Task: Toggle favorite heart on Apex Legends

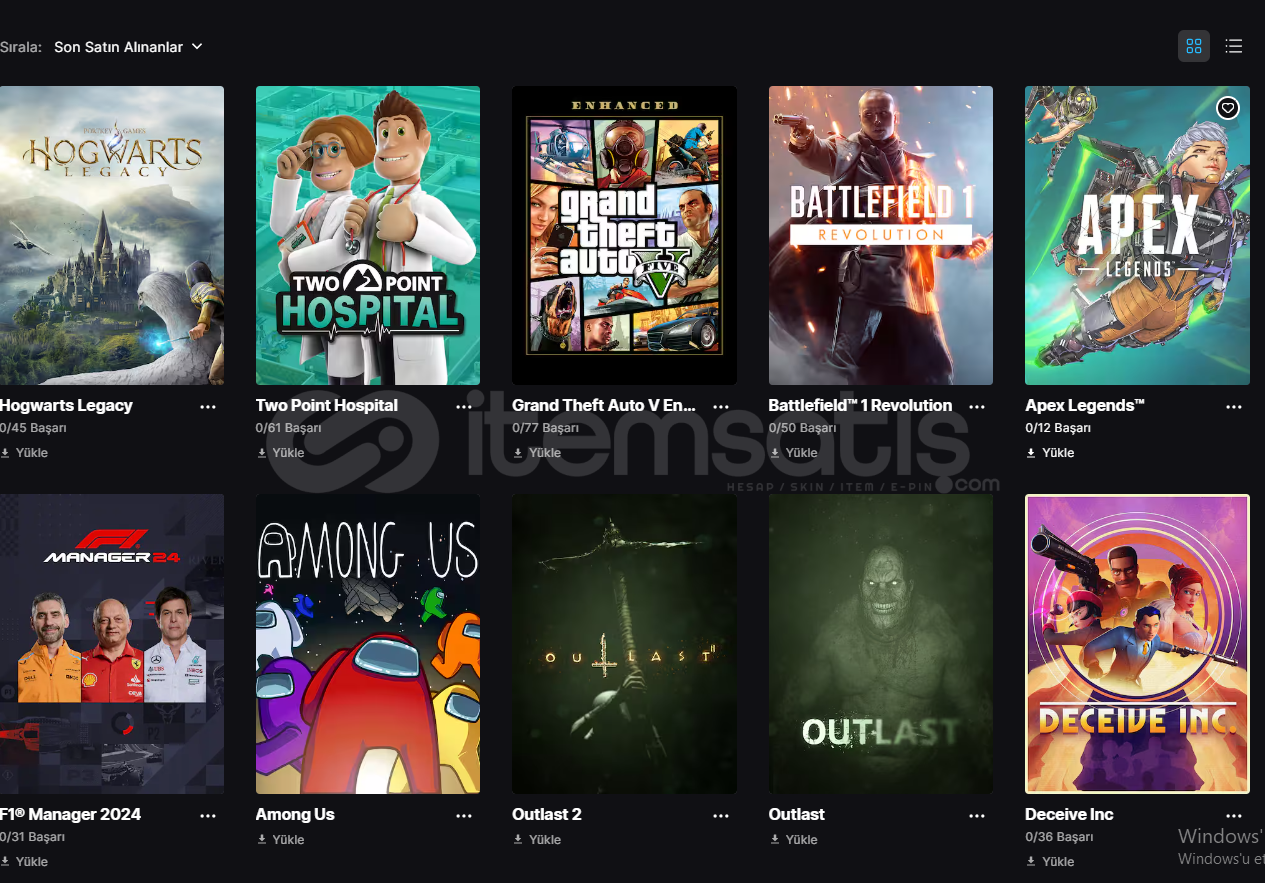Action: (1228, 108)
